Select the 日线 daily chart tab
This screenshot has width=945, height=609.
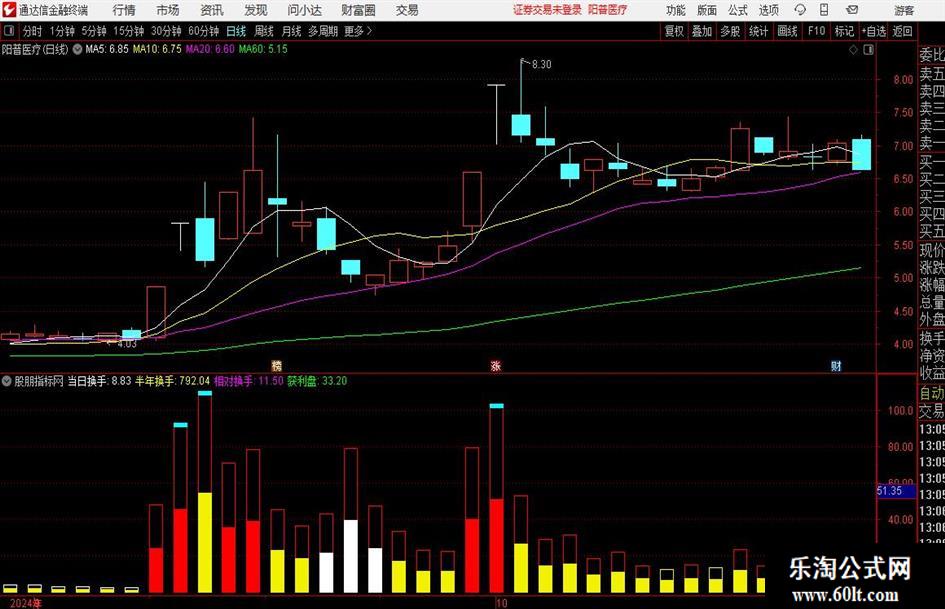[x=236, y=31]
